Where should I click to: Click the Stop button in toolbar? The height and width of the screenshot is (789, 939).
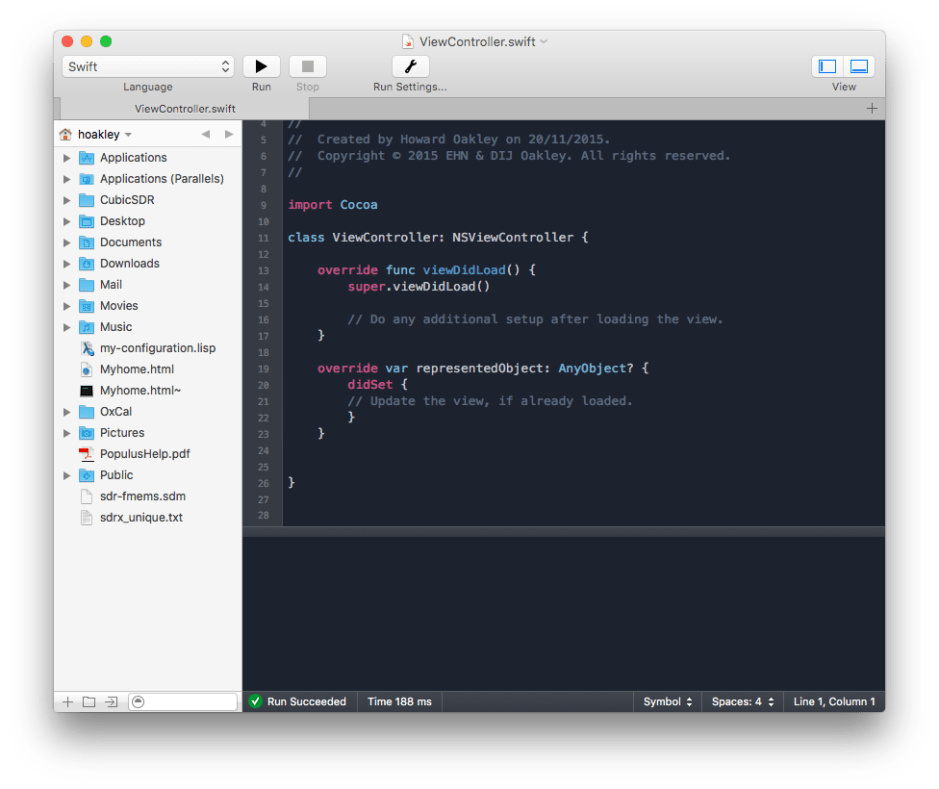(x=308, y=66)
